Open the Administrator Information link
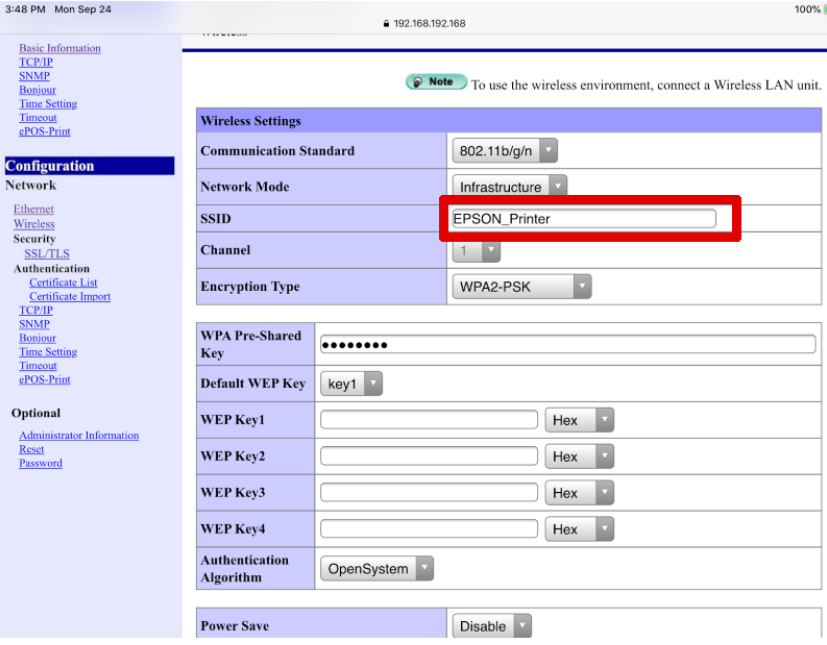 [x=79, y=436]
